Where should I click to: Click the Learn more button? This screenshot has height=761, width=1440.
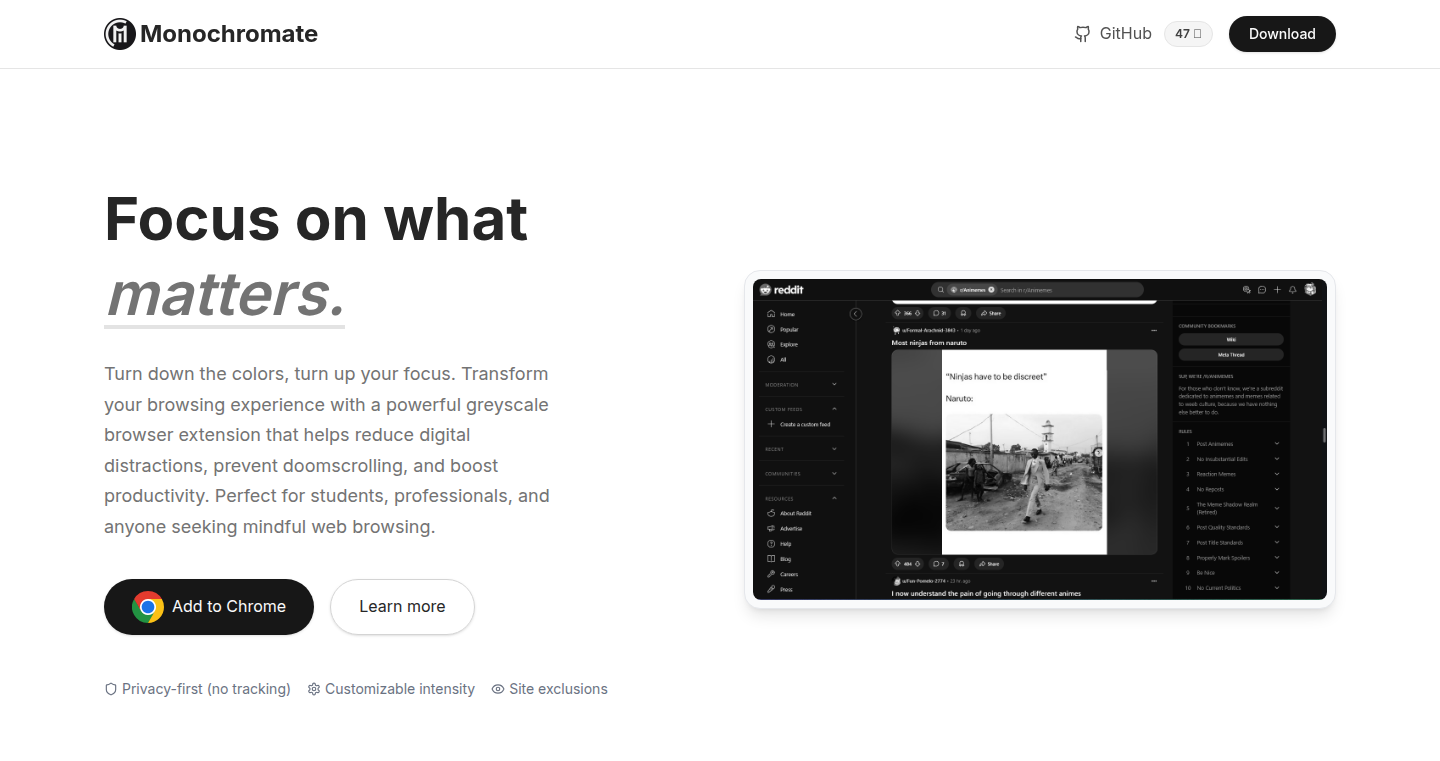(x=402, y=607)
